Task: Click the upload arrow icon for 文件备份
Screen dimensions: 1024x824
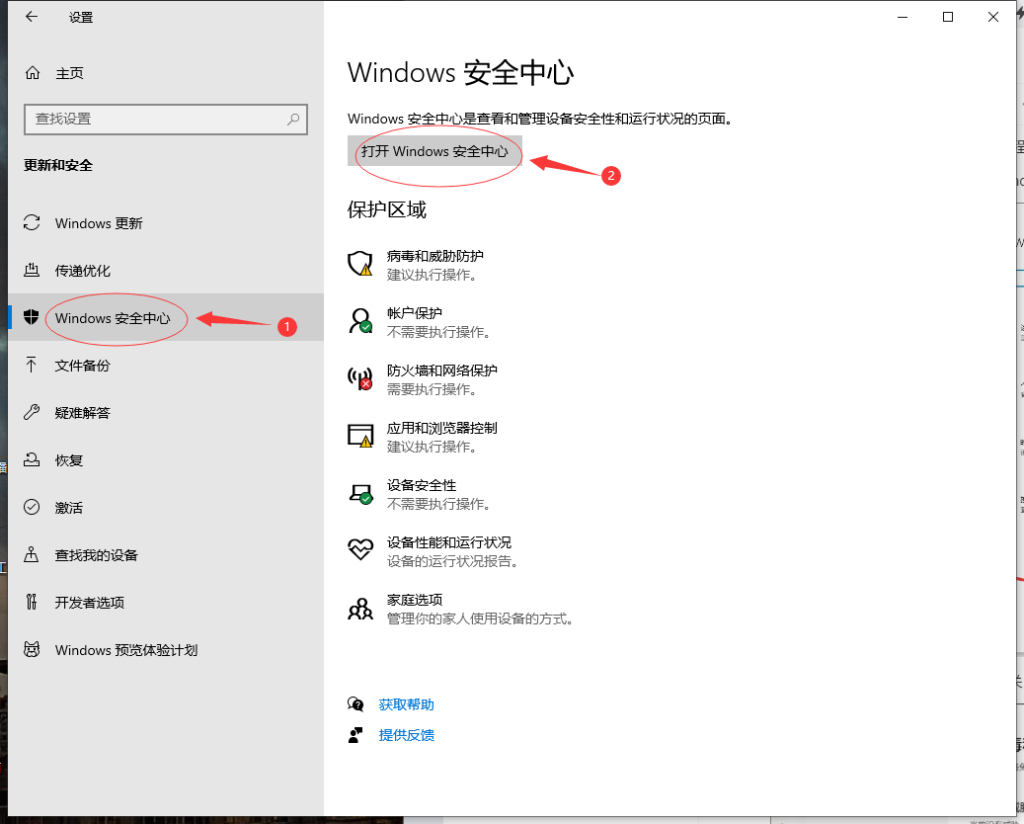Action: click(x=31, y=364)
